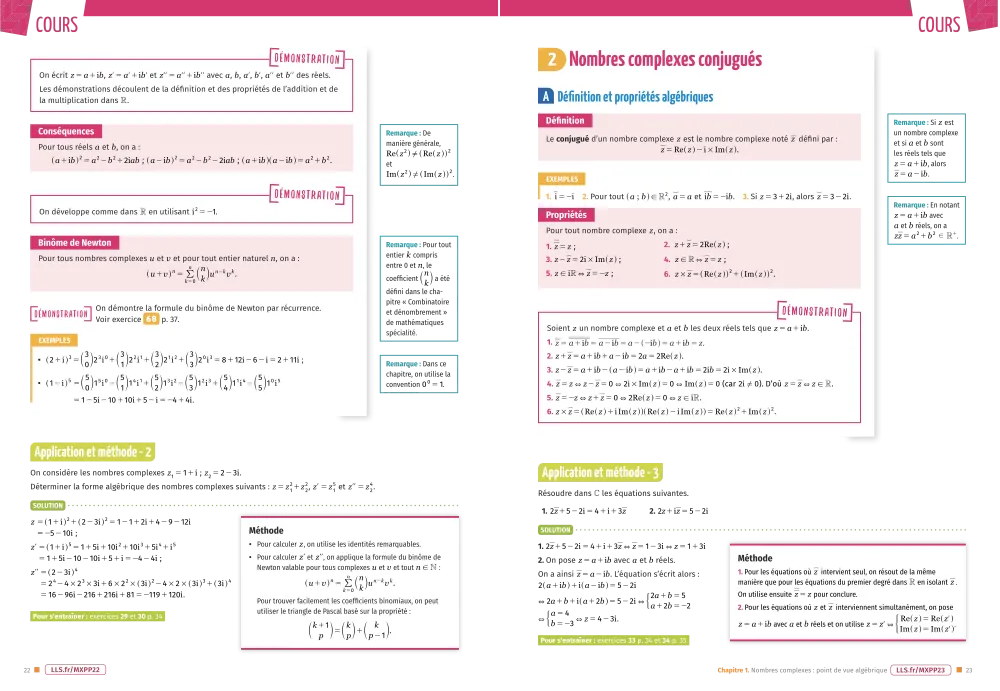Click the SOLUTION label under Application 2
The image size is (1000, 691).
[x=48, y=506]
